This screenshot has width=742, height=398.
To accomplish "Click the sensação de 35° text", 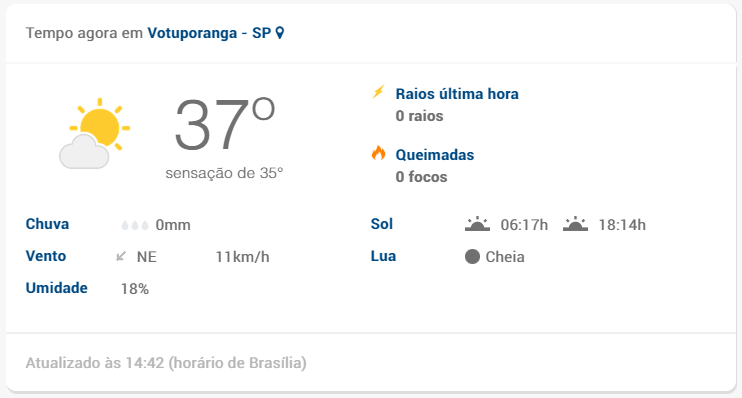I will (224, 173).
